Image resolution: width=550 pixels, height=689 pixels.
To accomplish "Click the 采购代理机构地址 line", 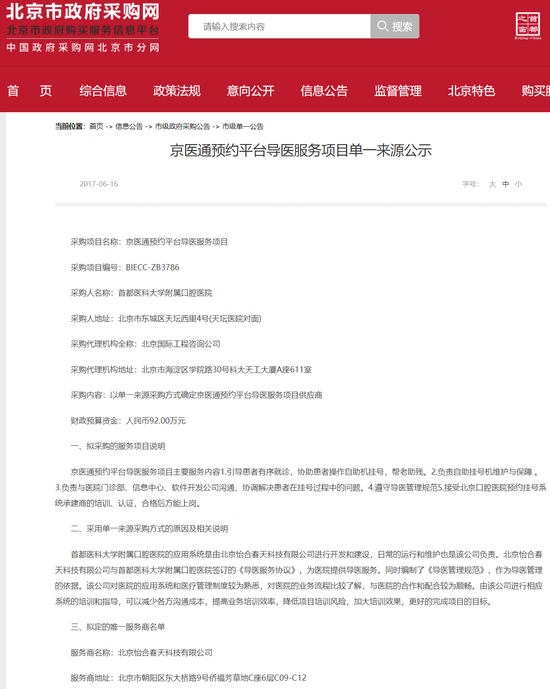I will (x=191, y=370).
